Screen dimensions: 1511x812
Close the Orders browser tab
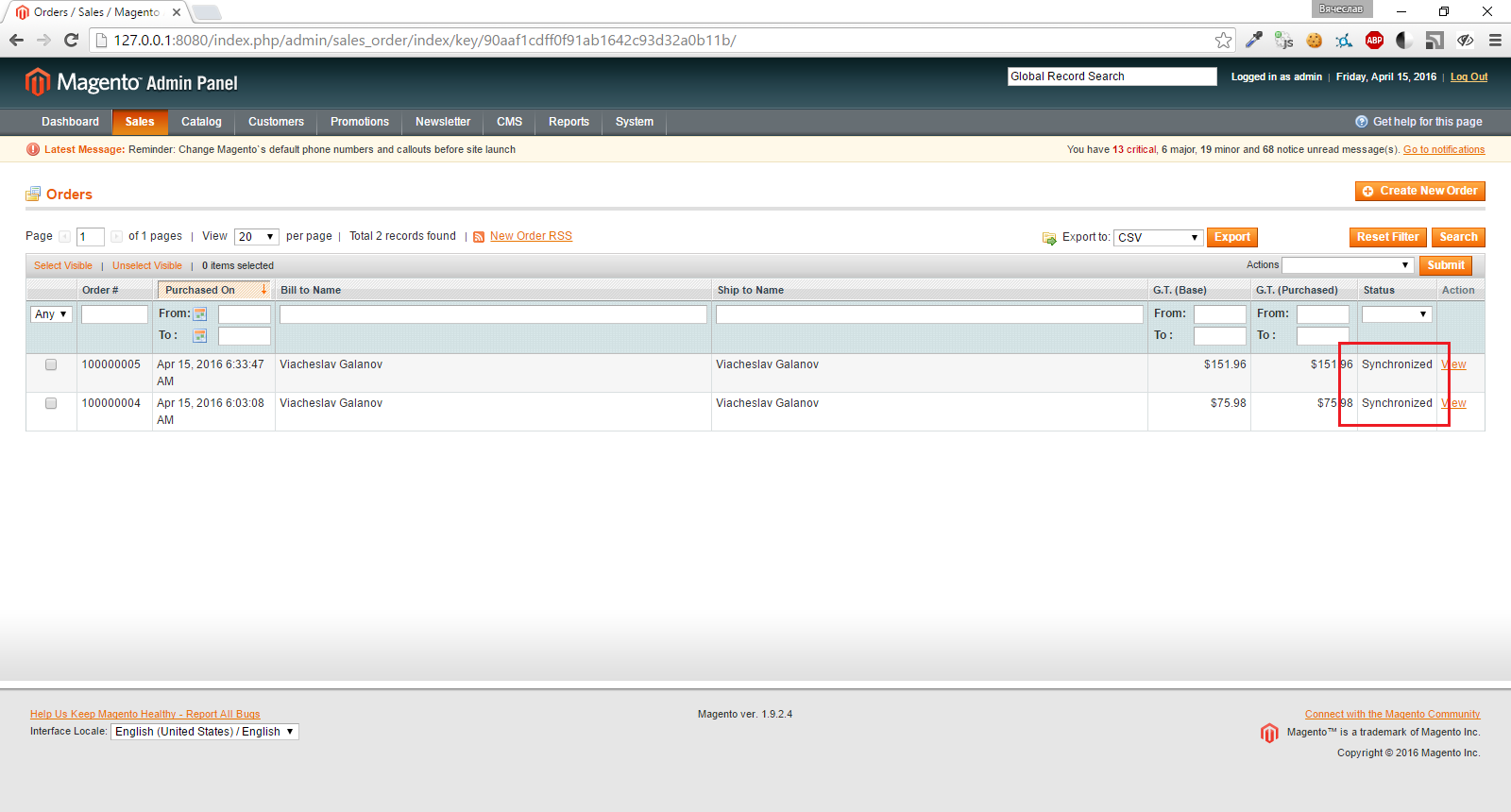(177, 12)
